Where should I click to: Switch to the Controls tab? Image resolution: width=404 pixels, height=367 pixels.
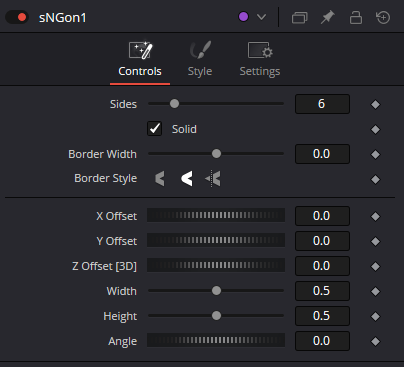pos(140,59)
